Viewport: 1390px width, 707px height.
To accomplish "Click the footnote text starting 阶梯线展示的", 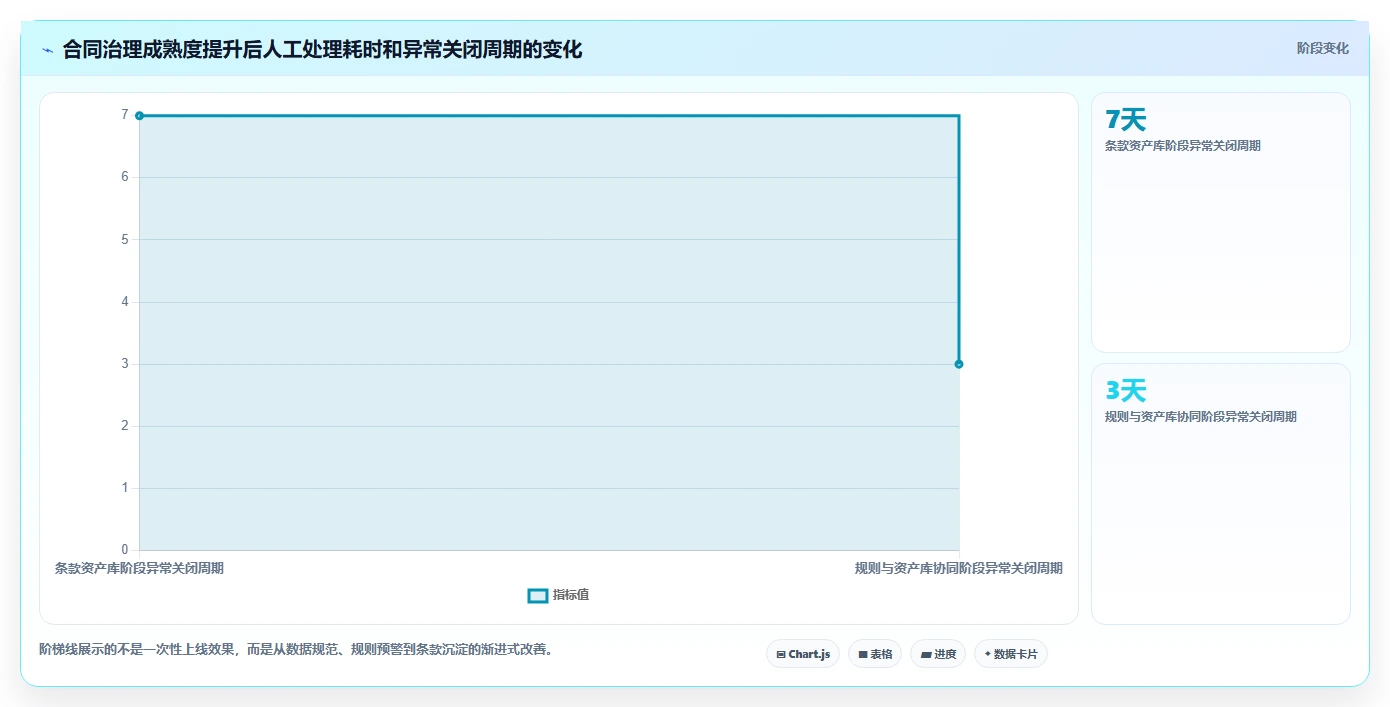I will pos(296,649).
